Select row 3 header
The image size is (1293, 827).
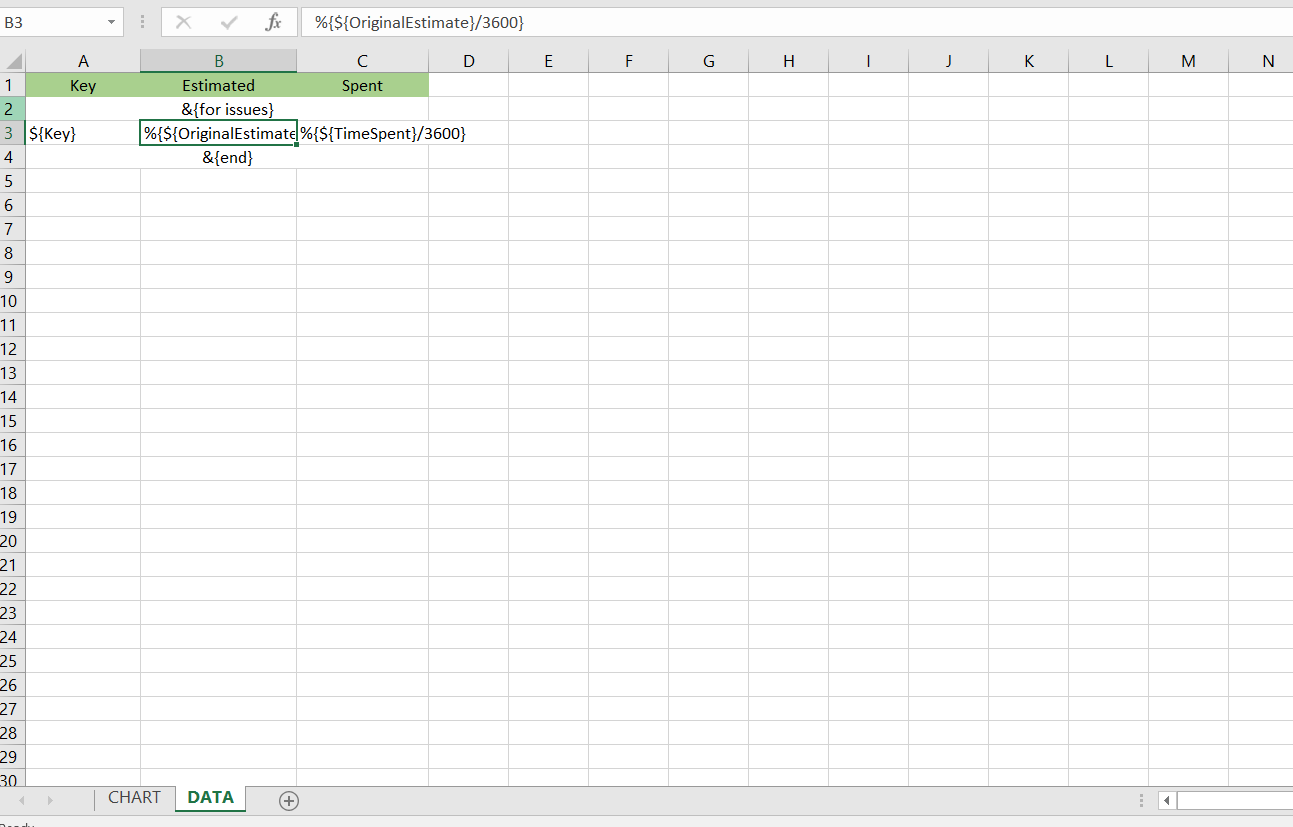(12, 133)
